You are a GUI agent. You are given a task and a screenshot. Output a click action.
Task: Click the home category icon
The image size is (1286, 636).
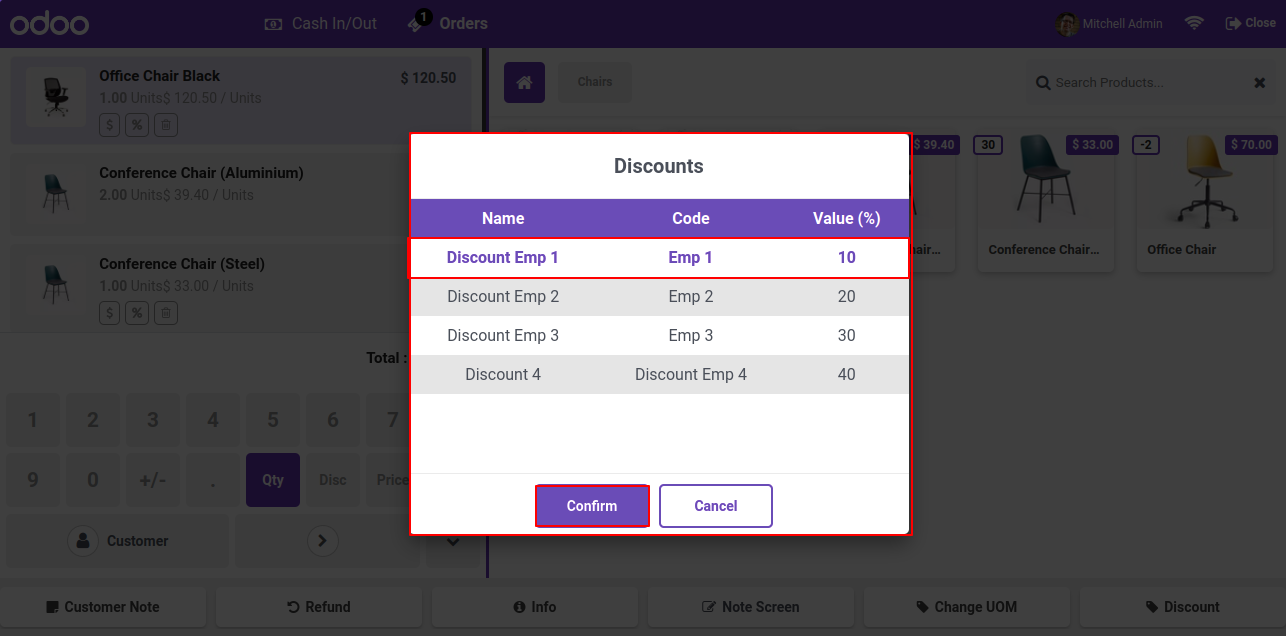[x=524, y=82]
